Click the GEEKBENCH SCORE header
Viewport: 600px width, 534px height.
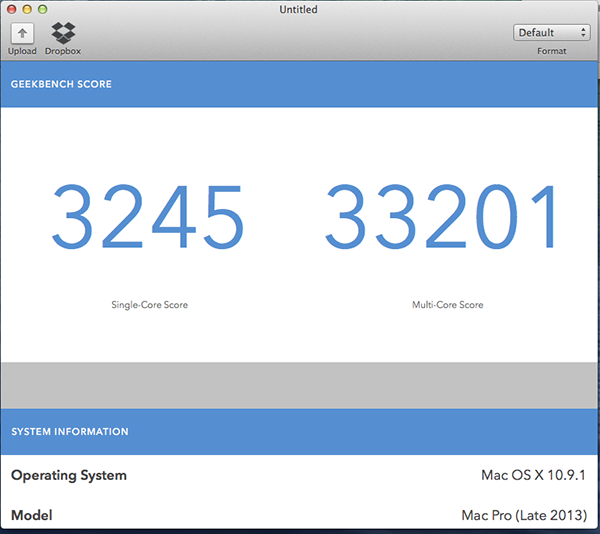click(61, 84)
